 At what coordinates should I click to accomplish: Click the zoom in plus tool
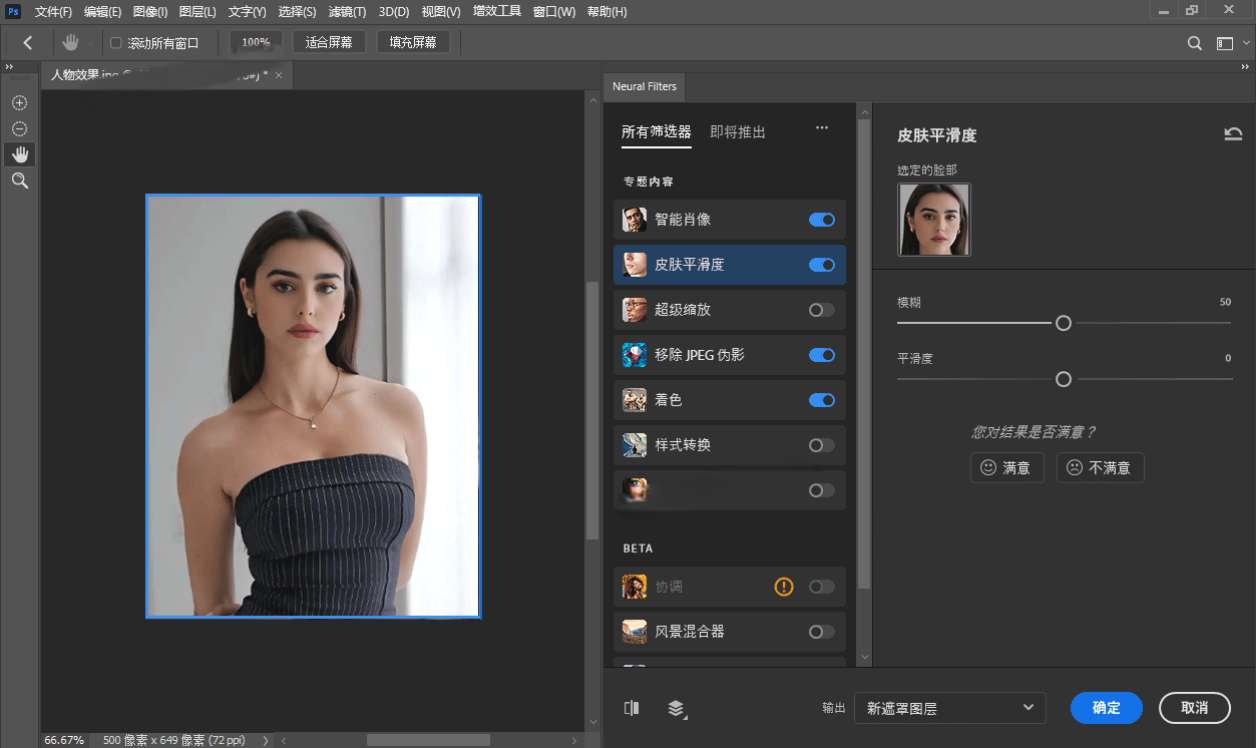(19, 103)
